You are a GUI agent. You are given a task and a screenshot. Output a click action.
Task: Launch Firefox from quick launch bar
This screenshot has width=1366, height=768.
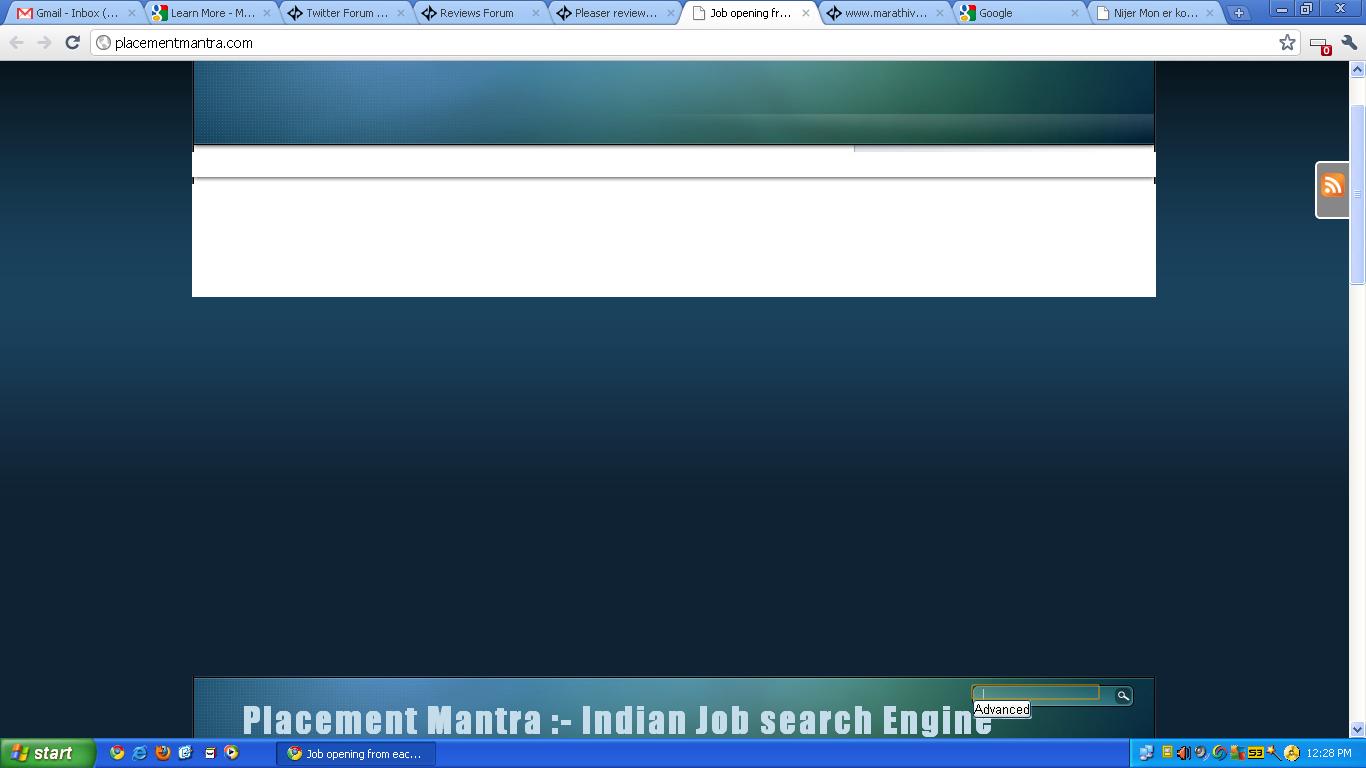tap(163, 753)
